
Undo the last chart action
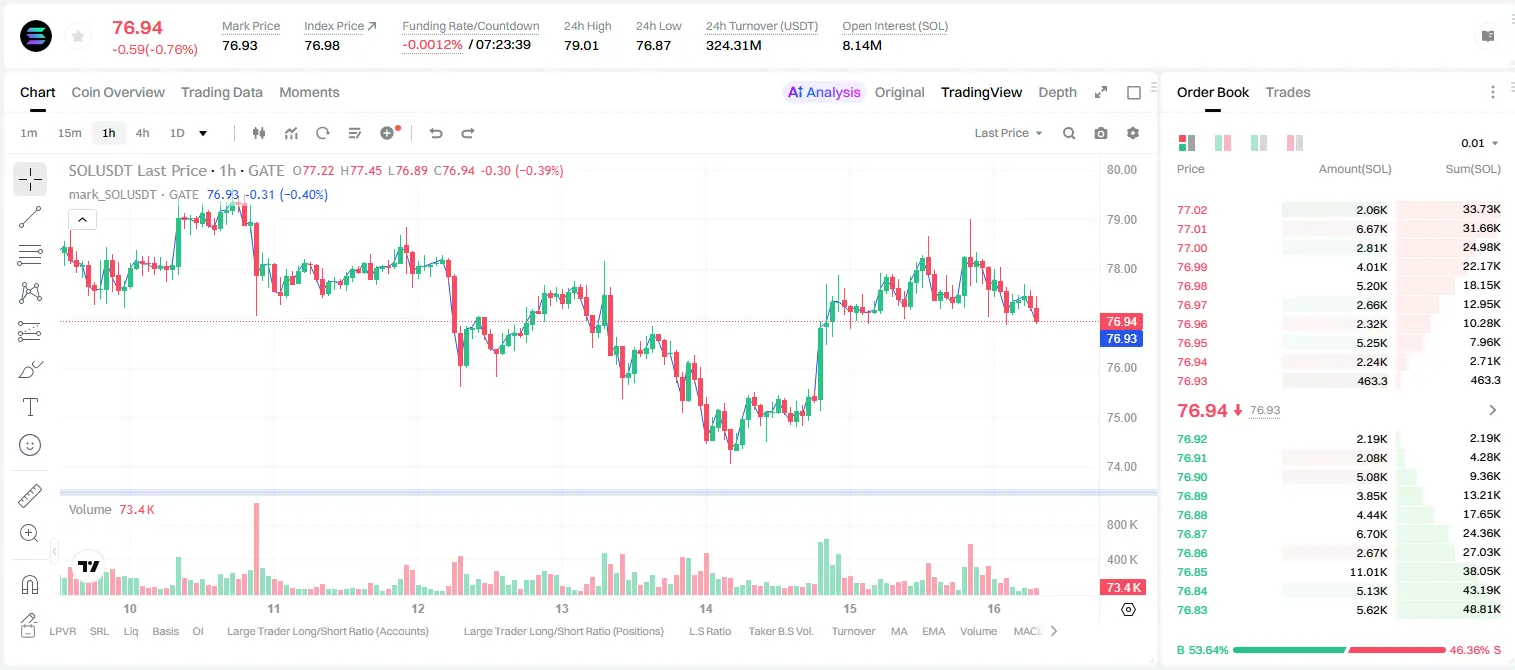point(436,133)
